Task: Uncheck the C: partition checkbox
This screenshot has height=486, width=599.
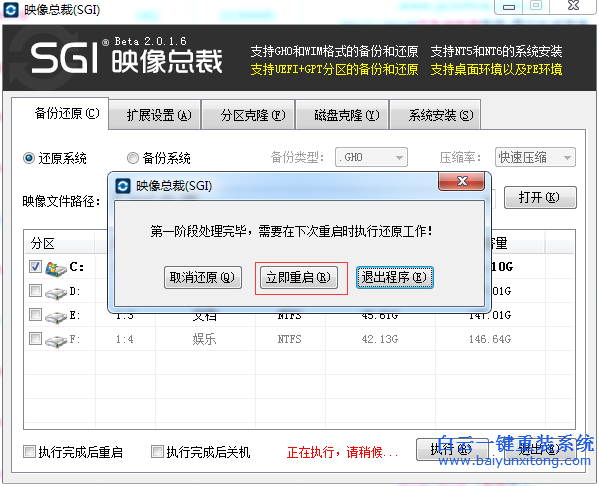Action: tap(35, 267)
